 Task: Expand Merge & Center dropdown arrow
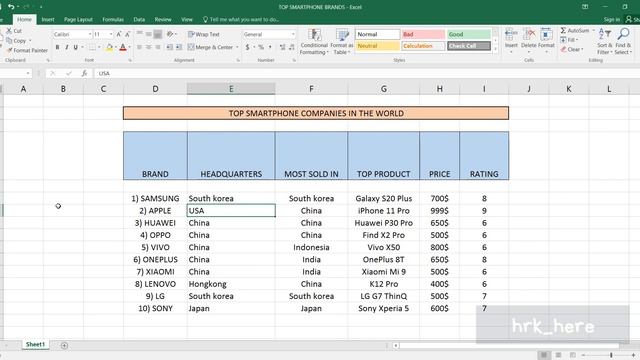[x=237, y=47]
